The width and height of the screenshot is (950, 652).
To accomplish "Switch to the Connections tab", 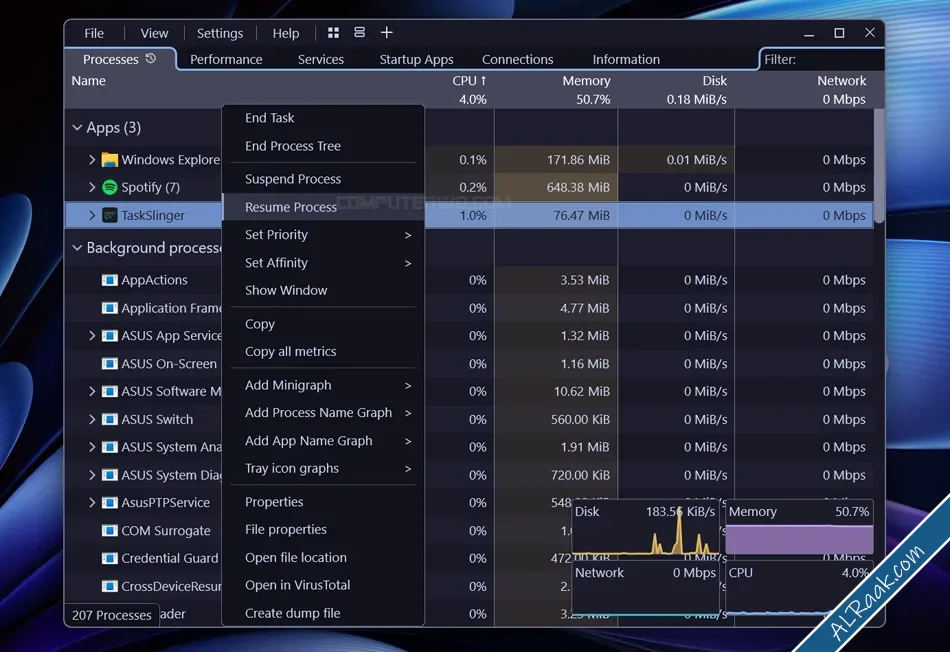I will (x=517, y=59).
